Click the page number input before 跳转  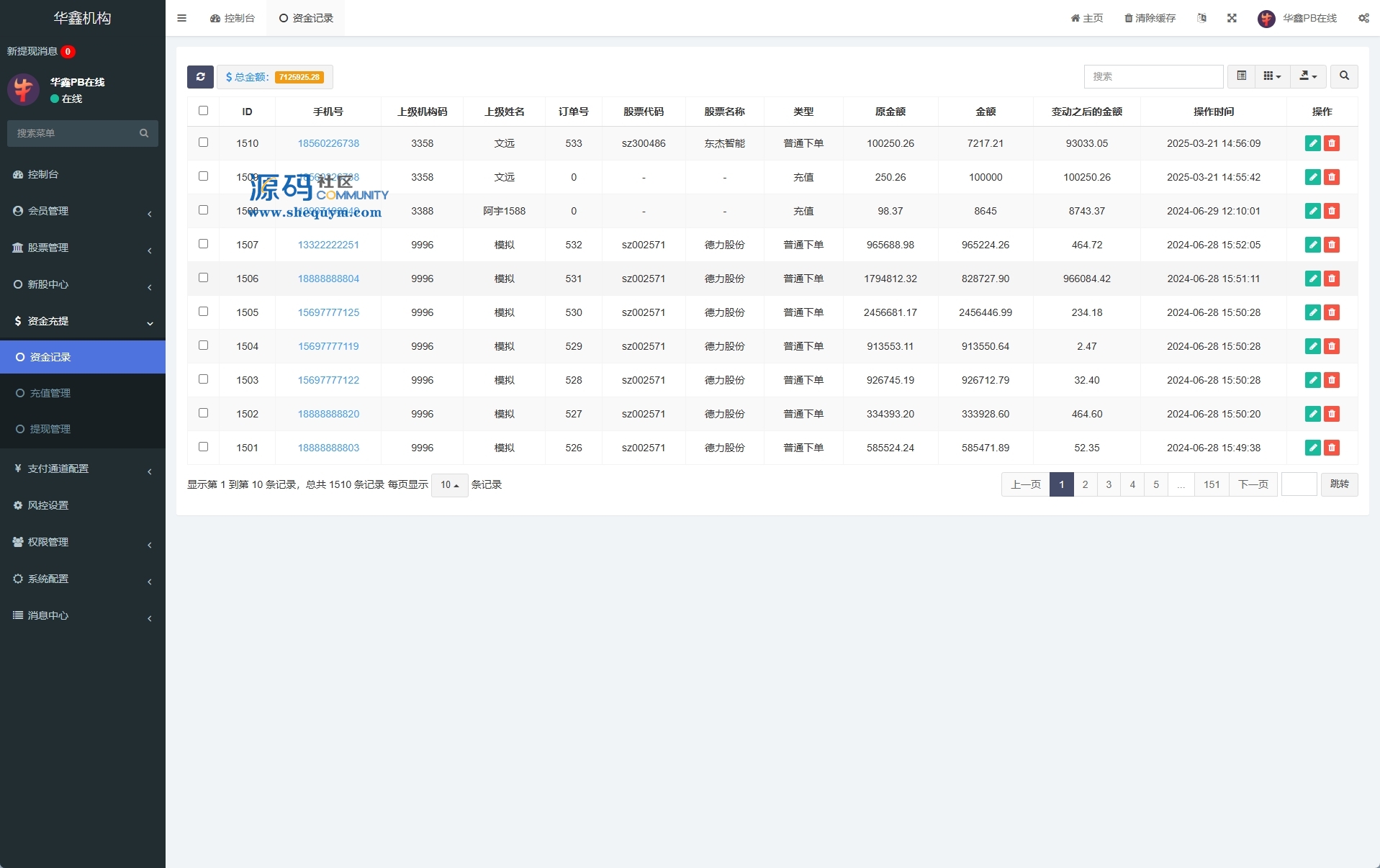coord(1299,484)
